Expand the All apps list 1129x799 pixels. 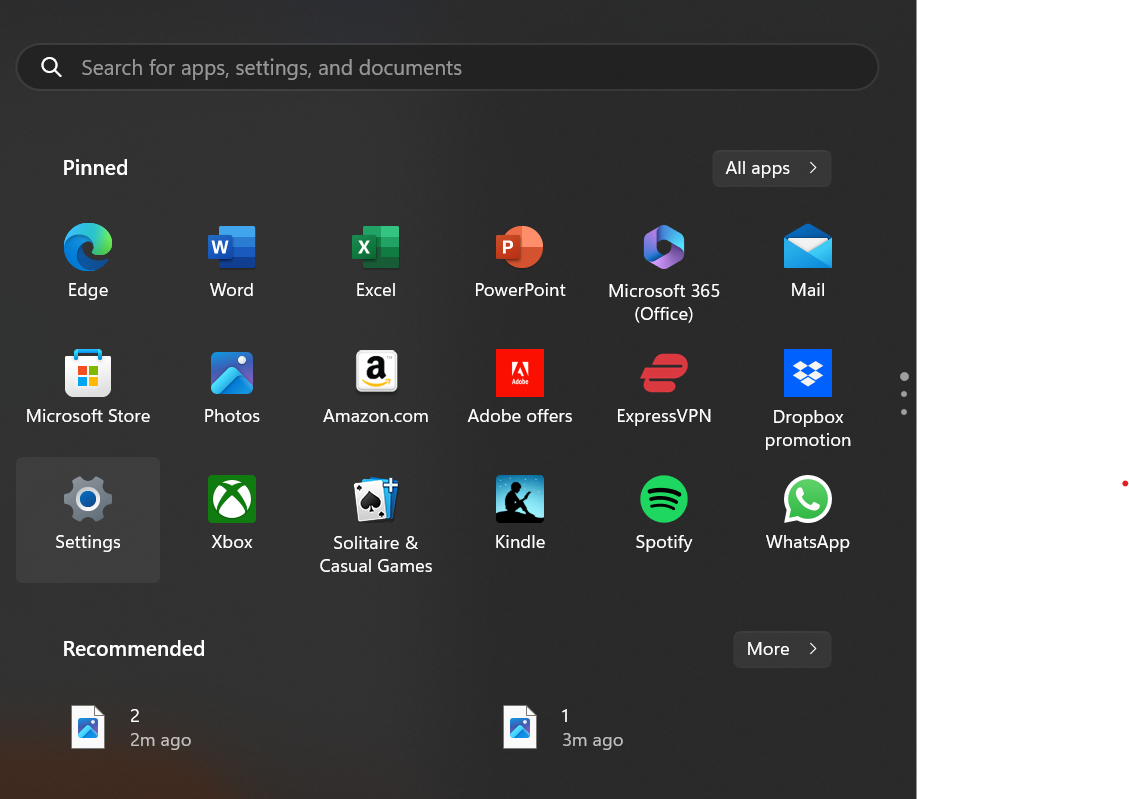tap(771, 168)
